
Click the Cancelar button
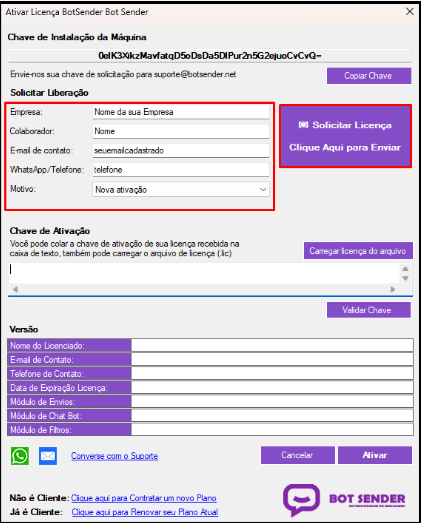point(298,455)
